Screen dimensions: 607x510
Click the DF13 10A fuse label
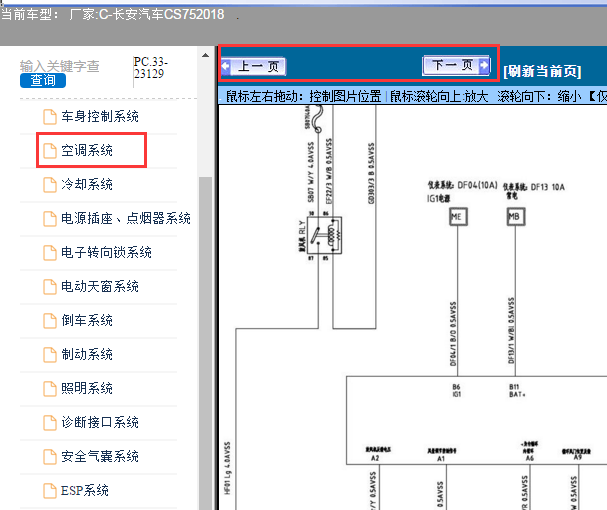pos(547,187)
